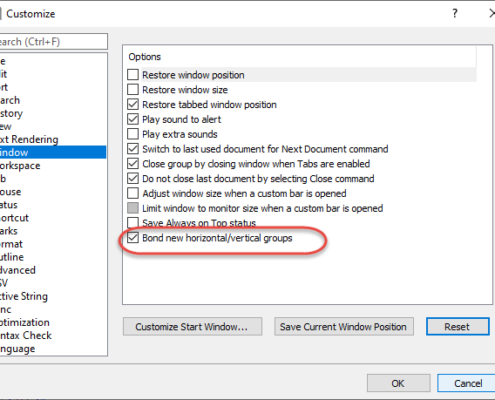Toggle Adjust window size when custom bar opened
Viewport: 495px width, 400px height.
pyautogui.click(x=133, y=193)
